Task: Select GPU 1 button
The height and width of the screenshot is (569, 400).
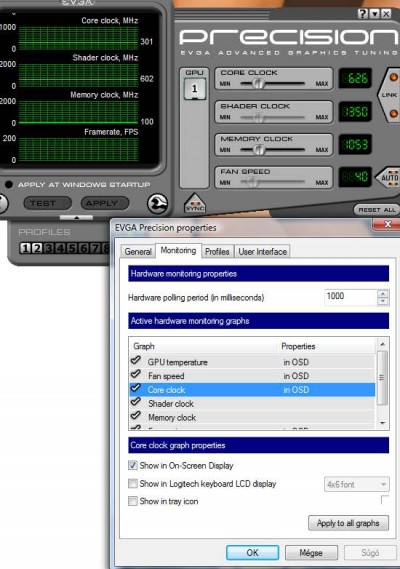Action: (x=195, y=89)
